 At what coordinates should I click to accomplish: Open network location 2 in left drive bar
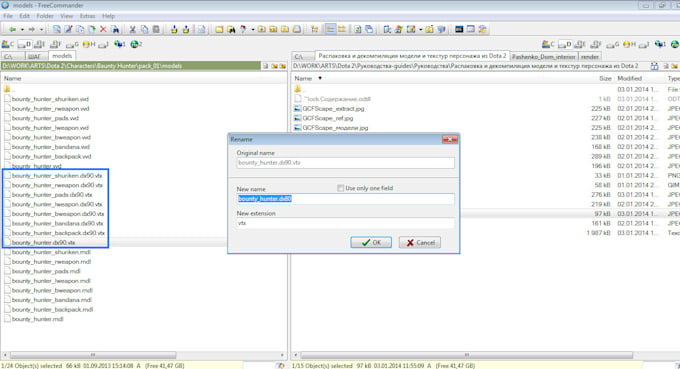tap(136, 44)
